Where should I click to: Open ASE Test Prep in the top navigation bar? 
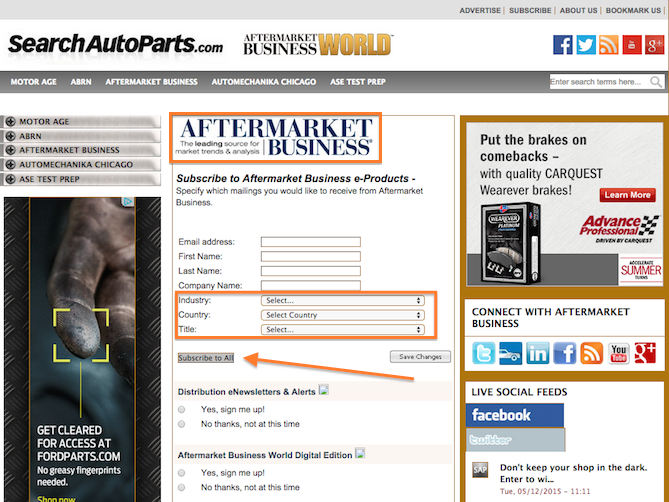click(358, 81)
